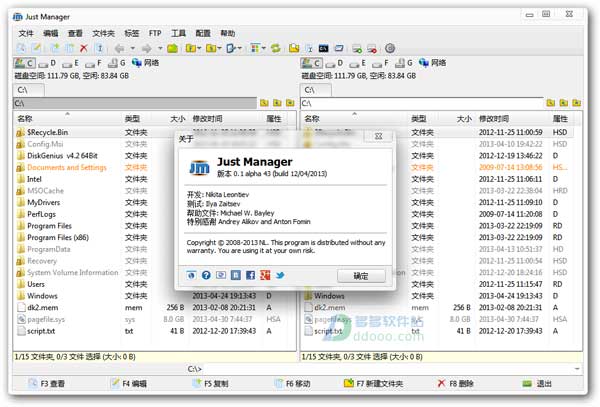Select drive E in the left panel

point(71,63)
